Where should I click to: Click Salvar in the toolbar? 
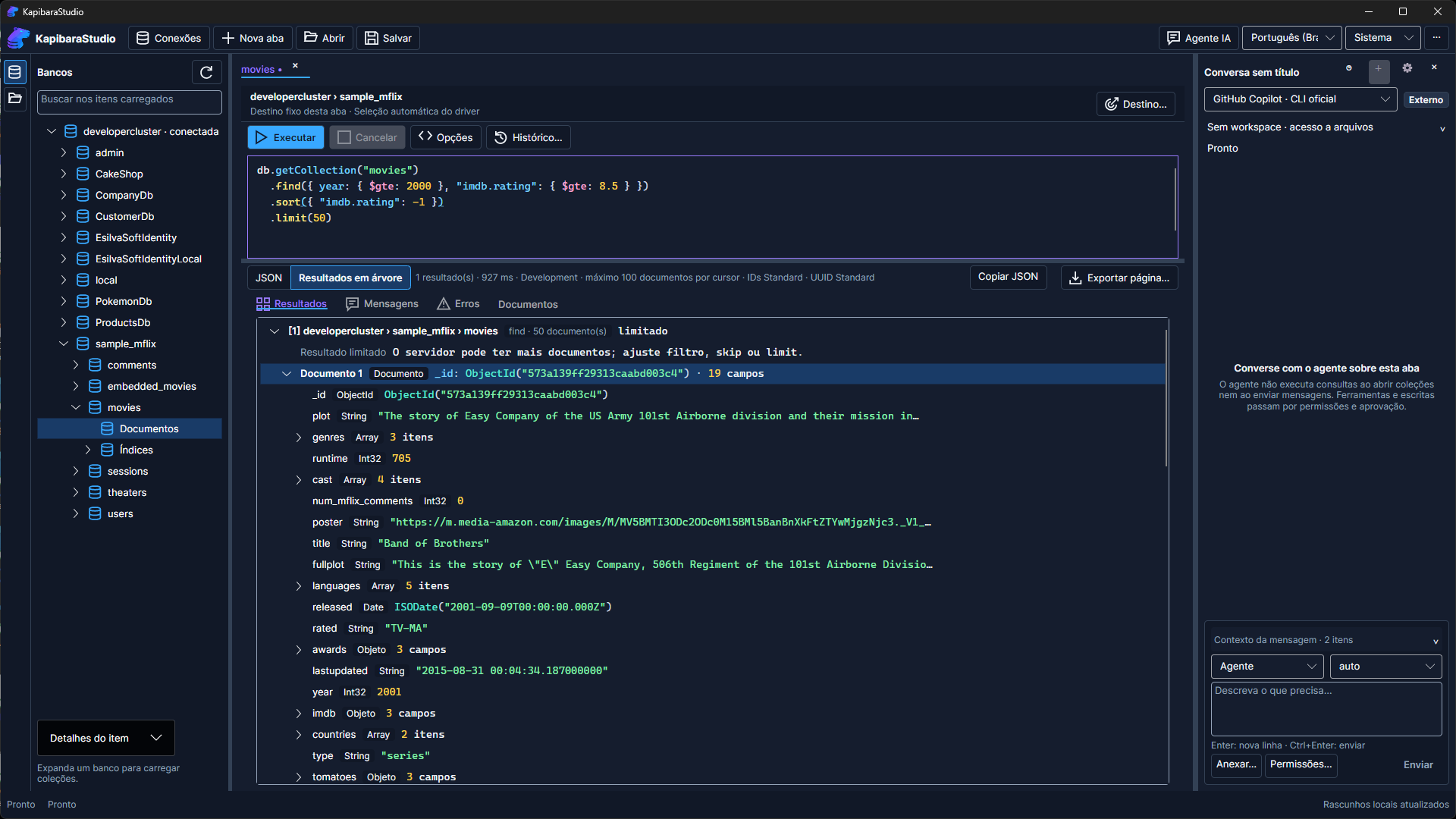click(388, 38)
